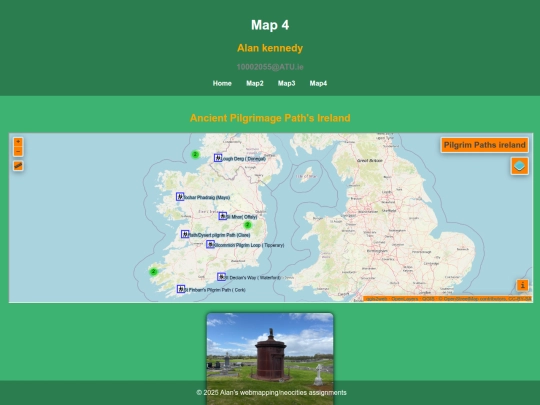Click the OpenStreetMap contributors attribution link
540x405 pixels.
(x=473, y=299)
